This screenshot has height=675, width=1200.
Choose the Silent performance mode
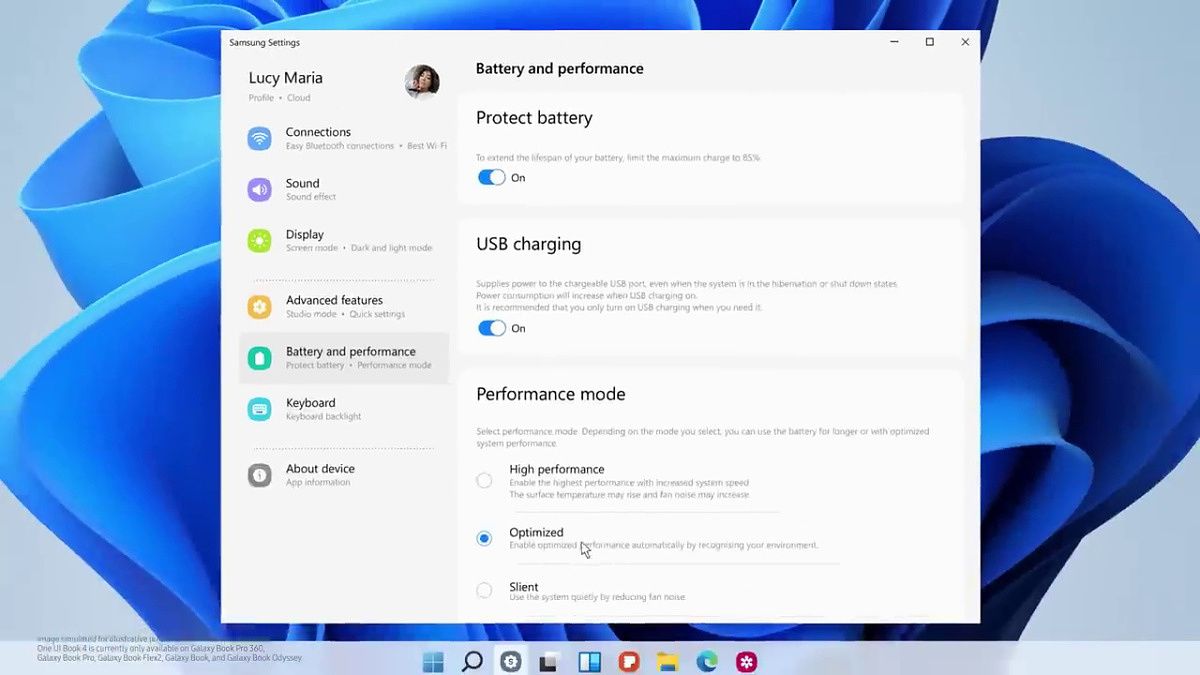[x=484, y=590]
